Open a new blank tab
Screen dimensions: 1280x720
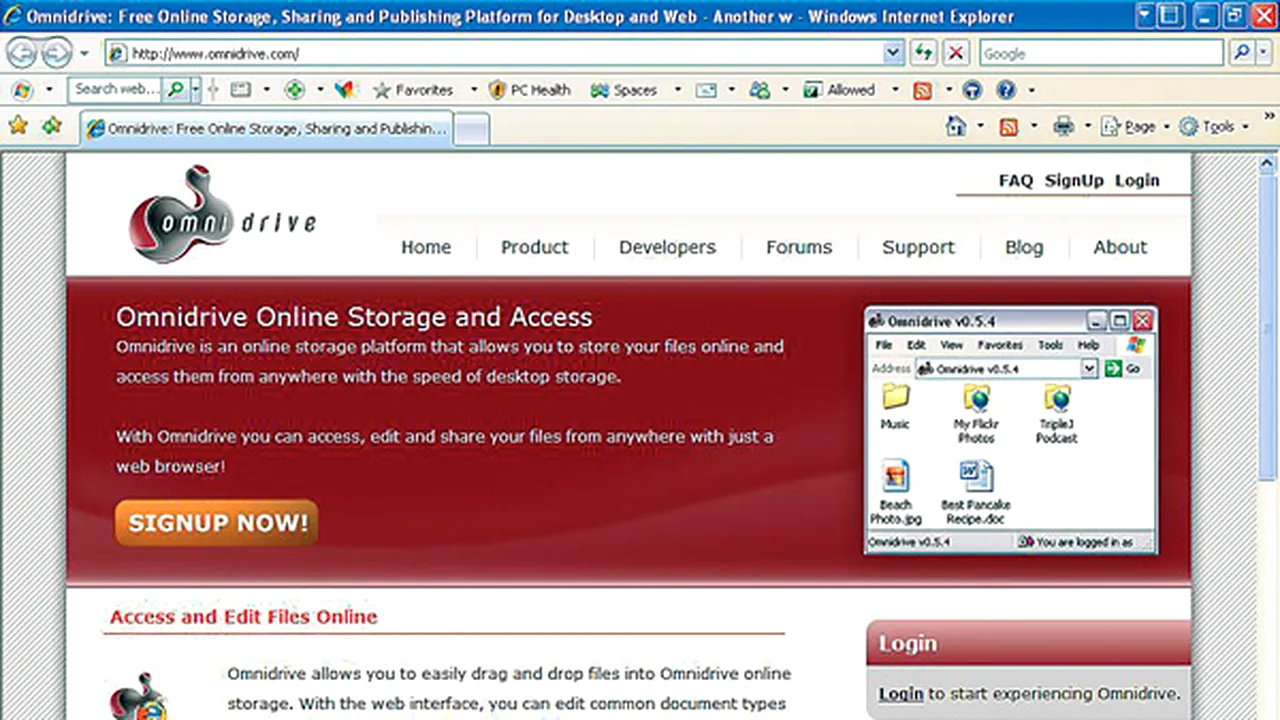472,129
